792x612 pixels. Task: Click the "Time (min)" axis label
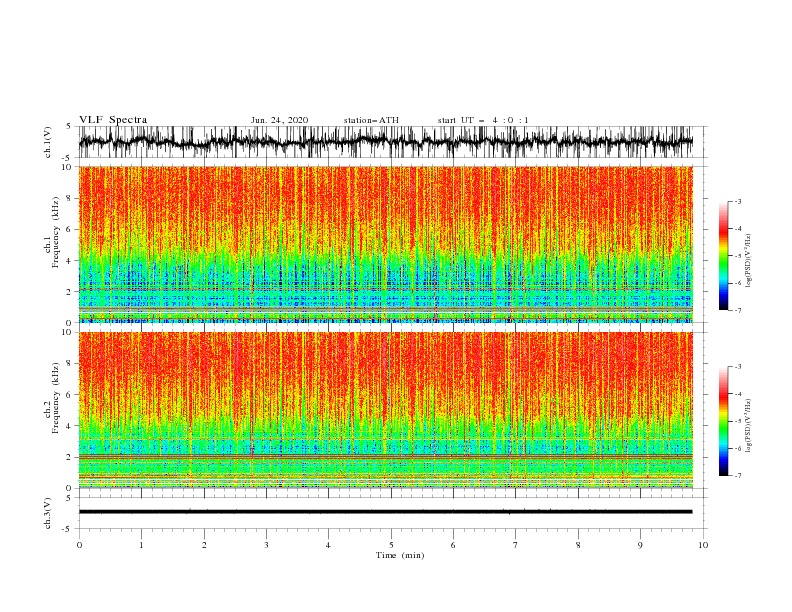pyautogui.click(x=400, y=555)
